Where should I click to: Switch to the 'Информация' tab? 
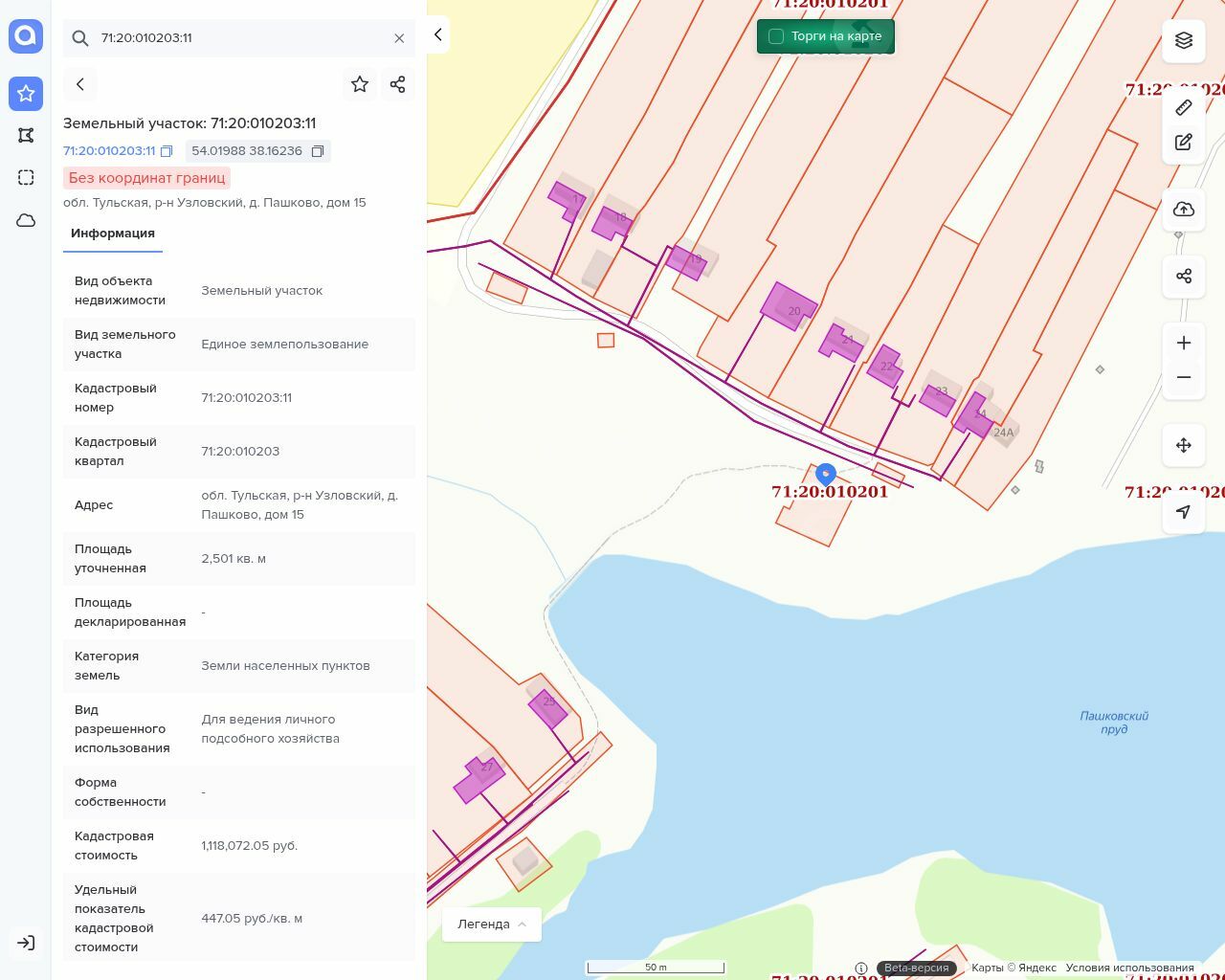coord(113,234)
